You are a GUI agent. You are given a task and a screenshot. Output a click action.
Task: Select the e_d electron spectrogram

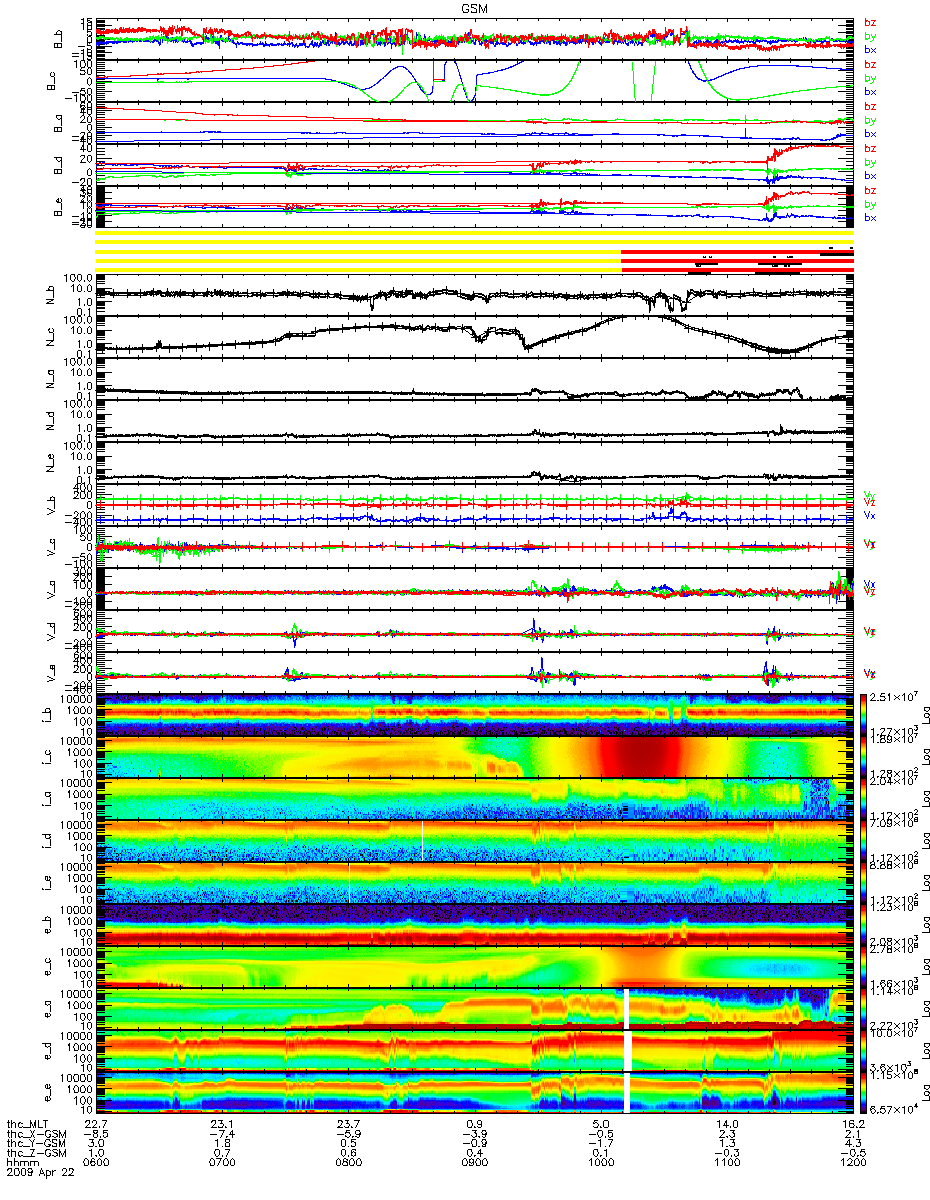click(475, 1050)
